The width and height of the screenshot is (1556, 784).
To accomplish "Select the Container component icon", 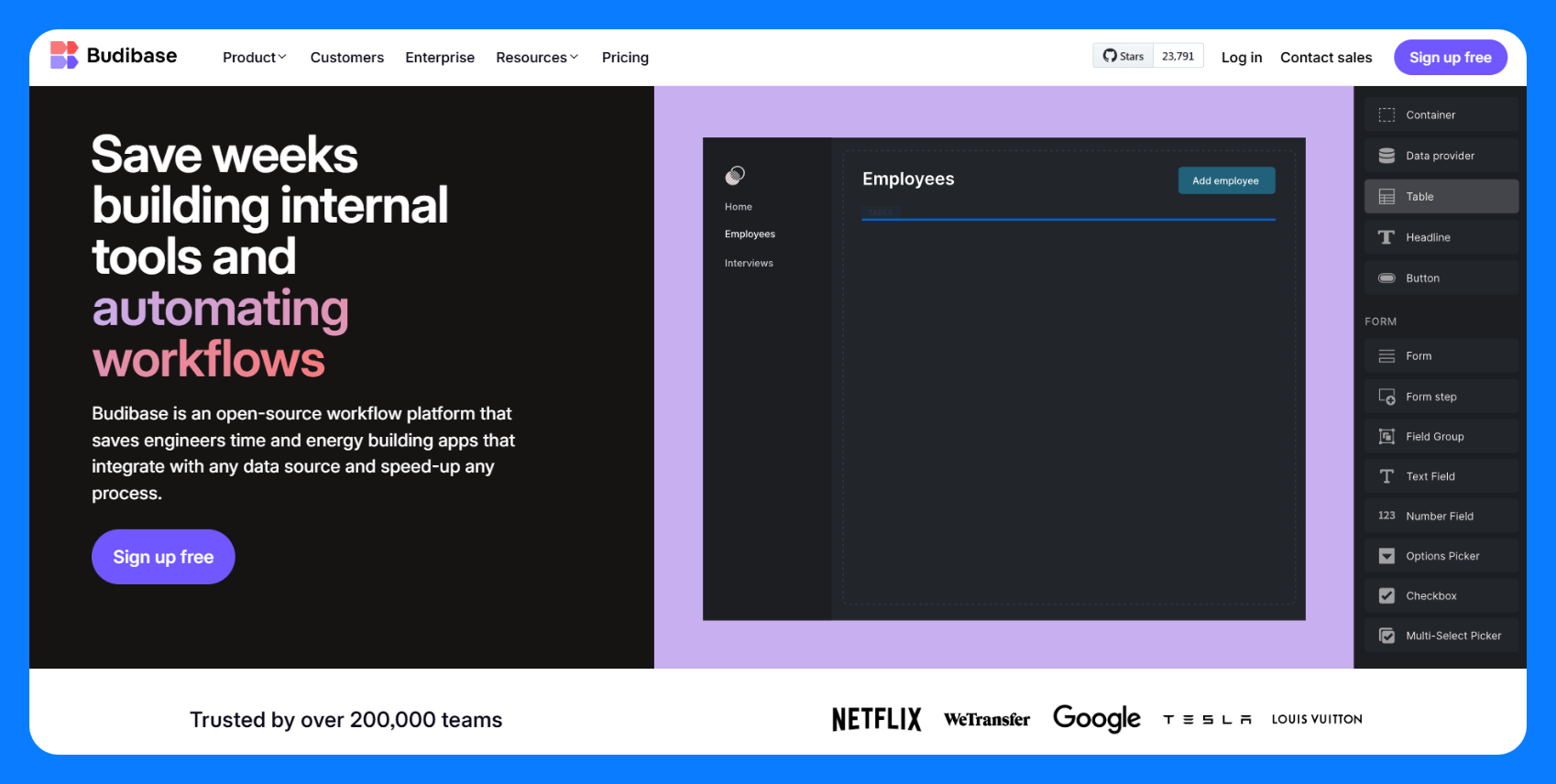I will point(1386,114).
